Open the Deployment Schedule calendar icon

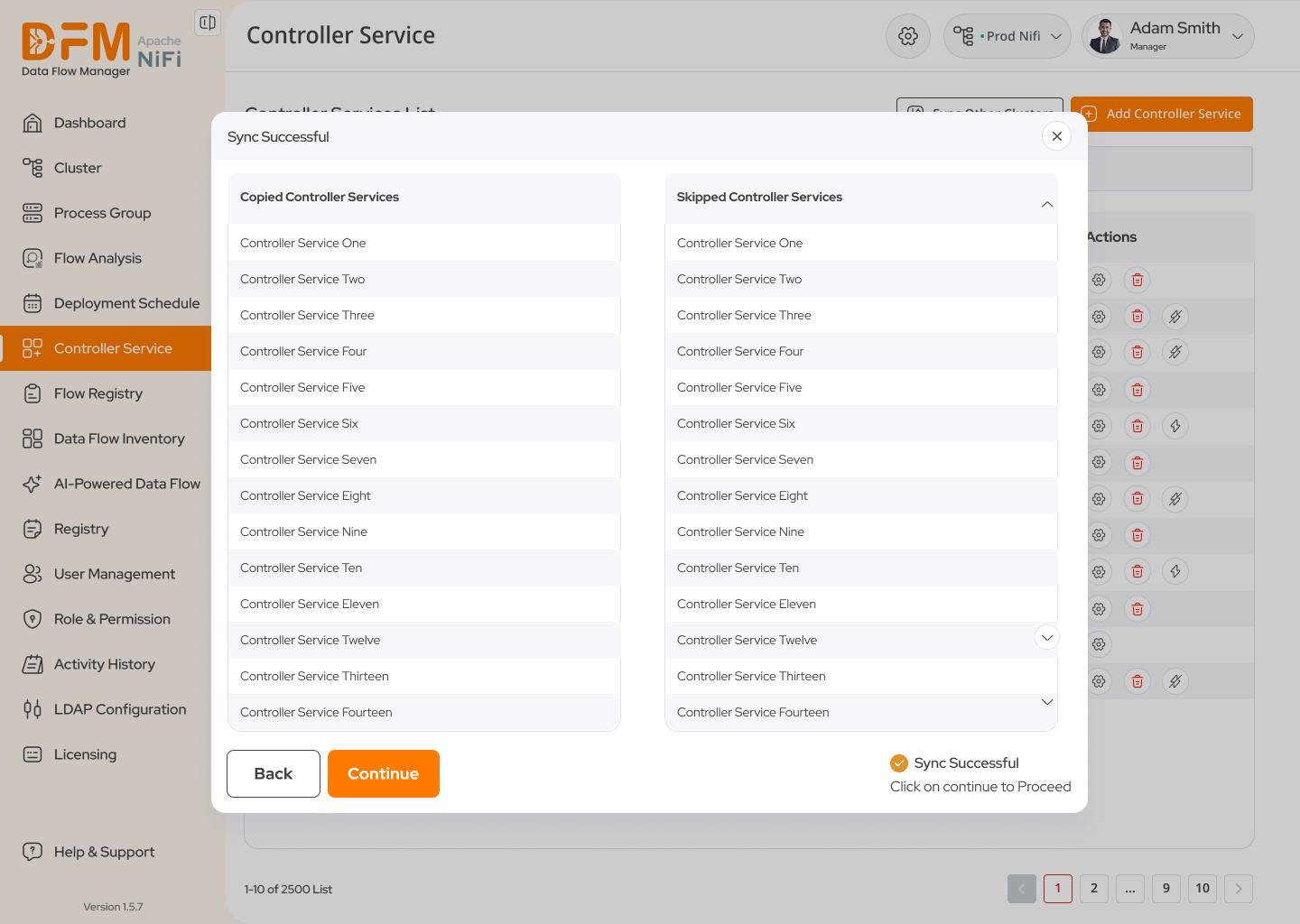coord(32,303)
